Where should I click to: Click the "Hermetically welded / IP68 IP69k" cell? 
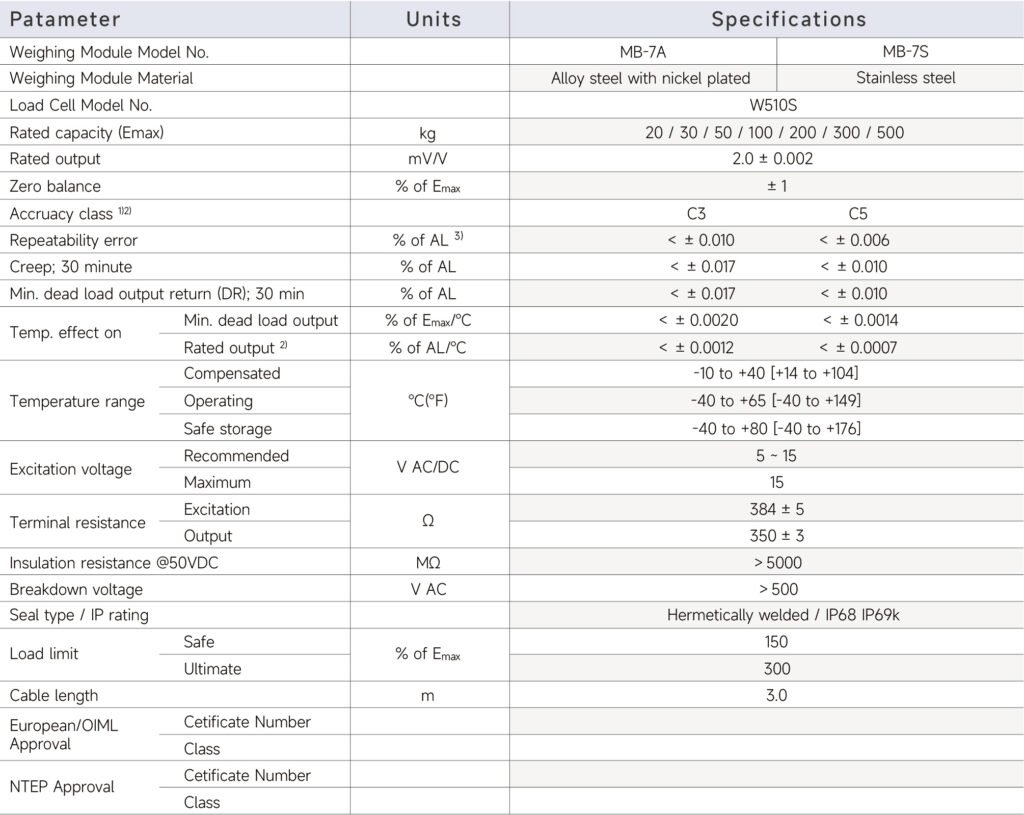point(783,615)
